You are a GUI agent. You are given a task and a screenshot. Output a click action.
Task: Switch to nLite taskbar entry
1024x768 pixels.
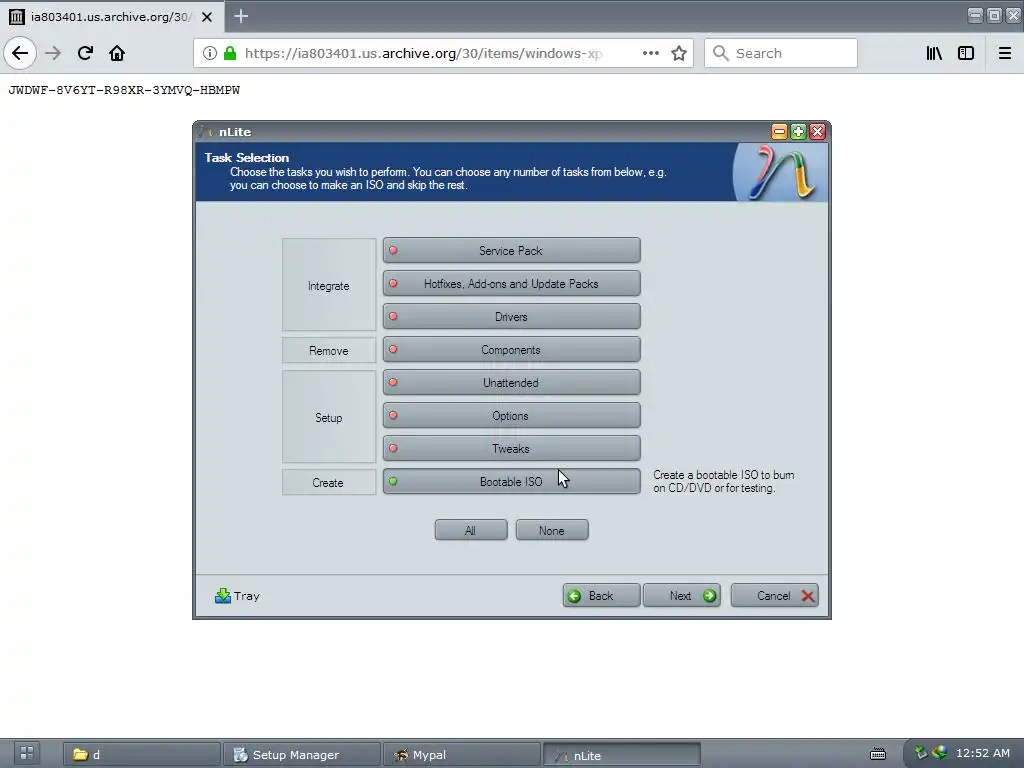click(x=622, y=755)
